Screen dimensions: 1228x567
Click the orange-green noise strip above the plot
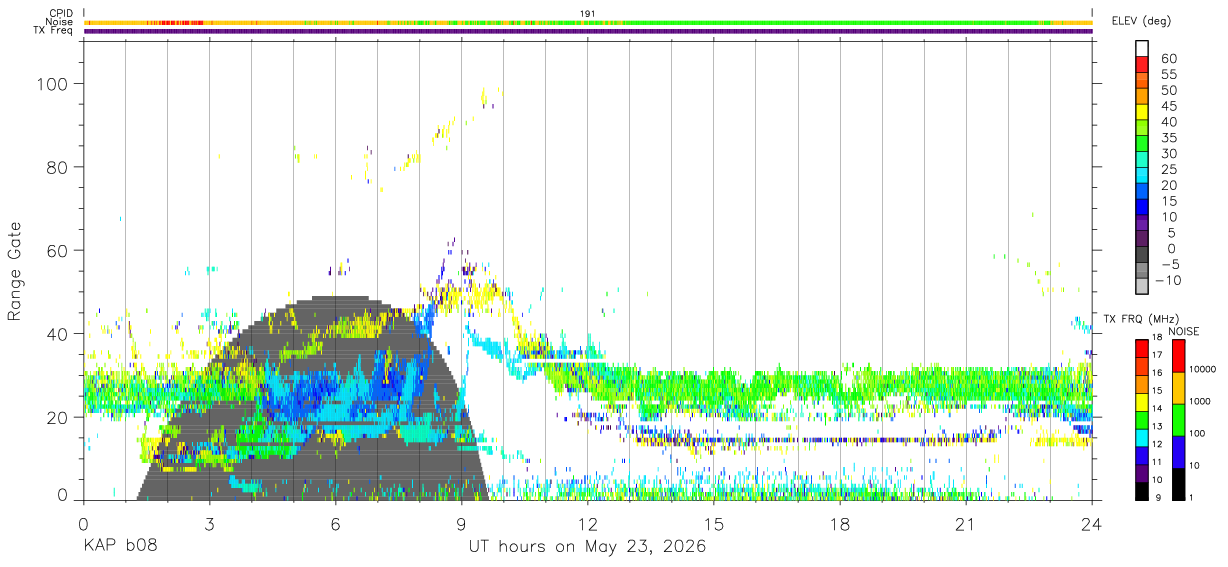[588, 22]
